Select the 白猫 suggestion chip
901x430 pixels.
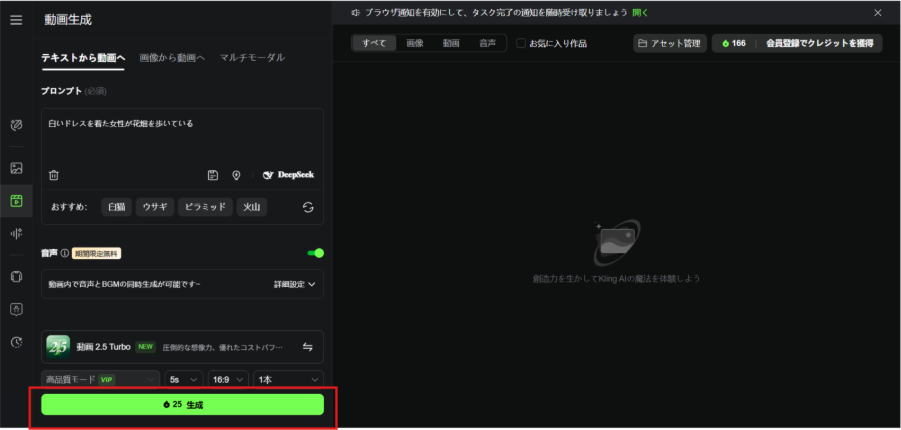117,208
